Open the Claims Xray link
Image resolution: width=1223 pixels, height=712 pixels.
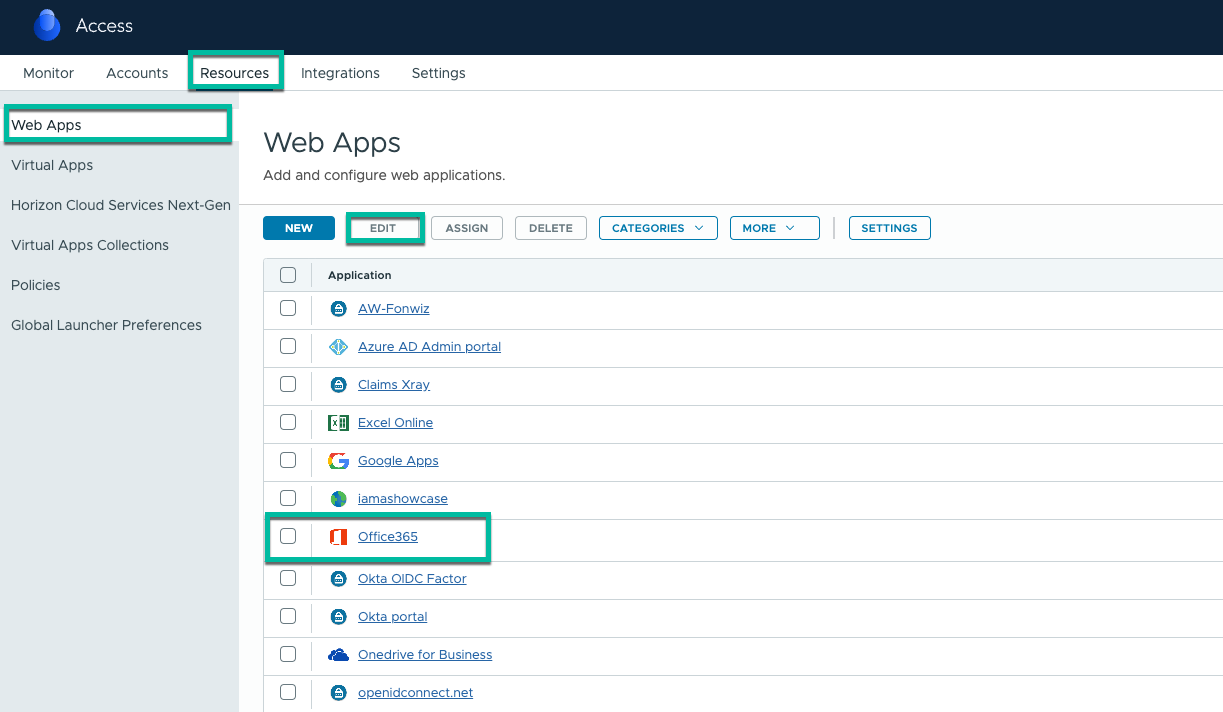[x=394, y=385]
